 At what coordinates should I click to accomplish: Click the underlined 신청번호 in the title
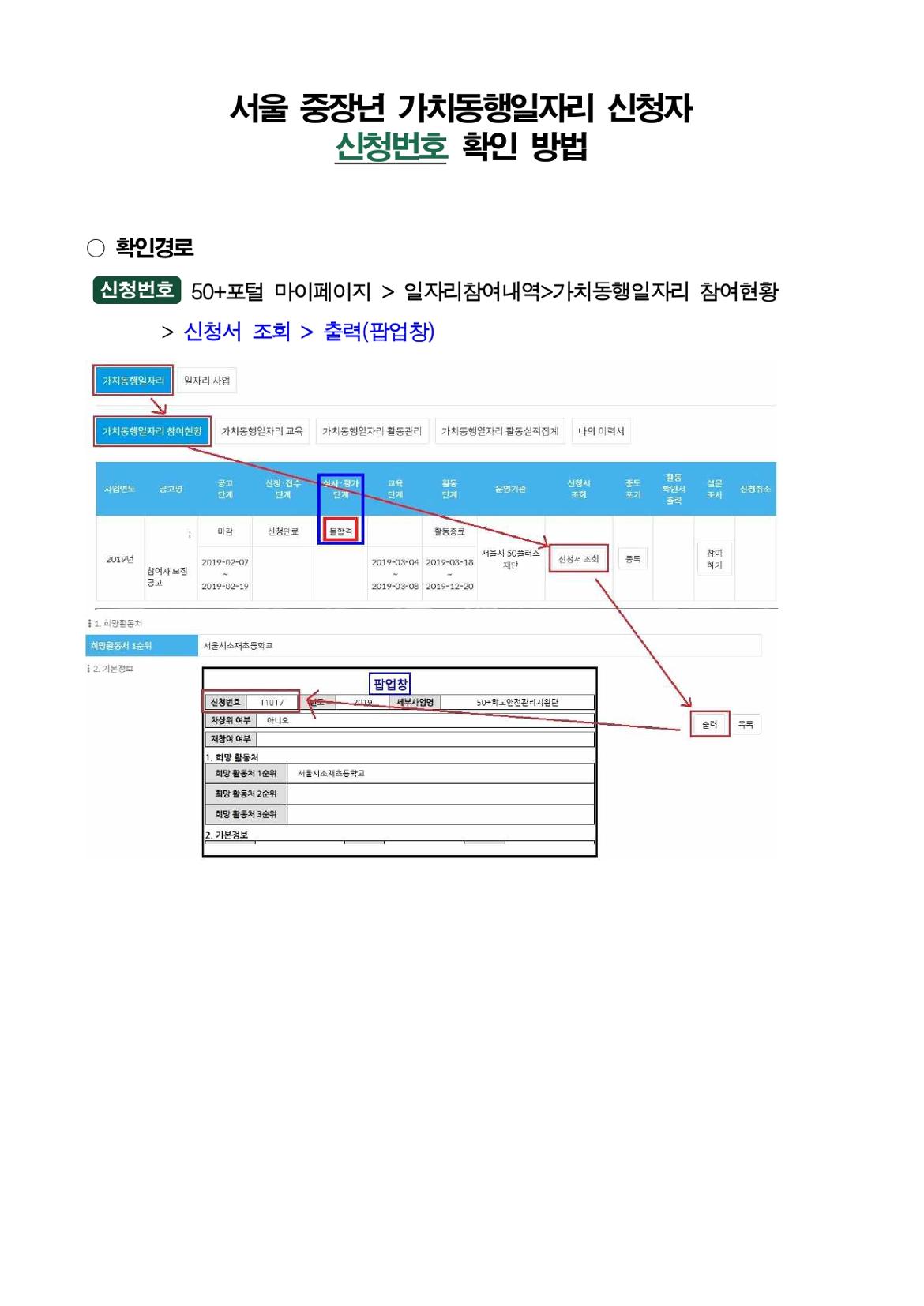click(391, 147)
